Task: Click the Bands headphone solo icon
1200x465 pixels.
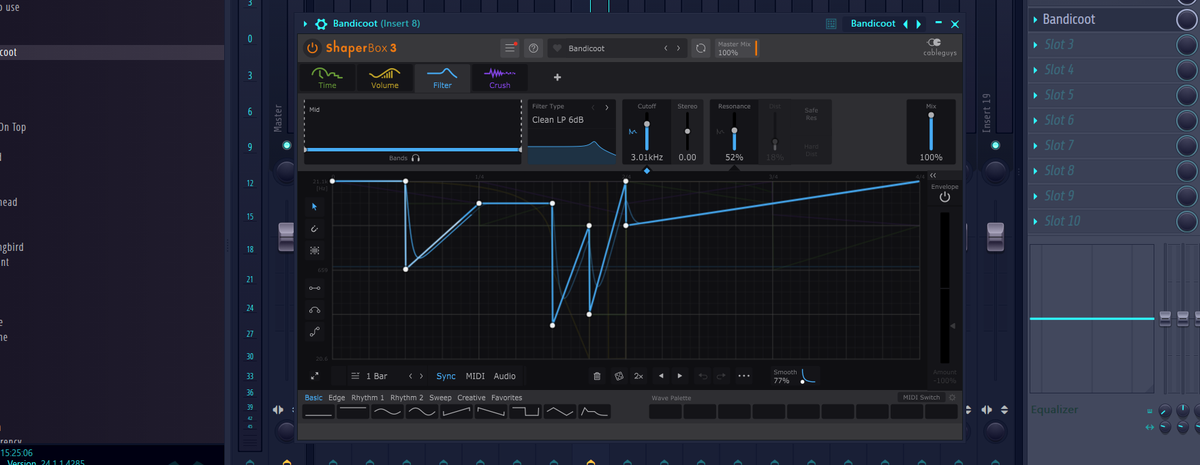Action: (416, 158)
